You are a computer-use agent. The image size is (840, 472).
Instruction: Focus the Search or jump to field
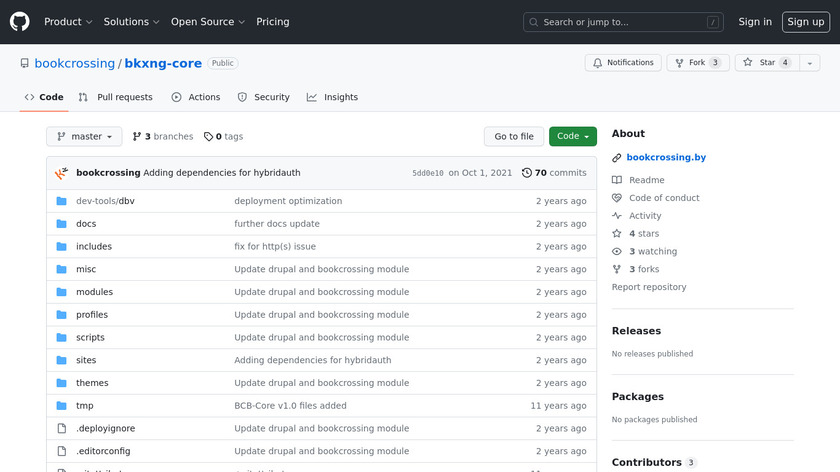(x=624, y=22)
